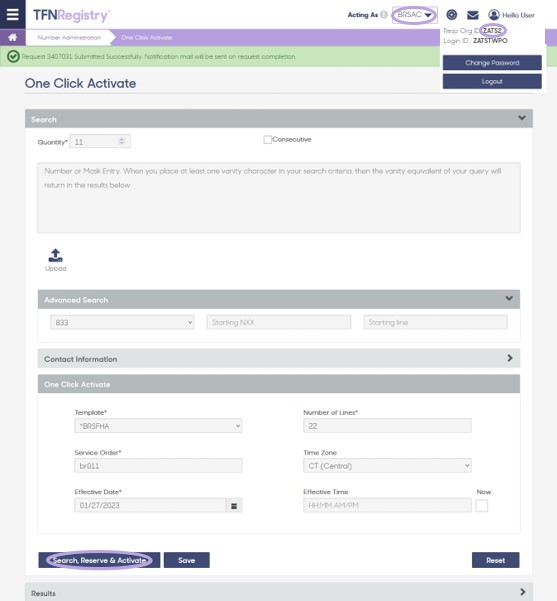Expand the Contact Information section
This screenshot has width=557, height=601.
point(279,359)
